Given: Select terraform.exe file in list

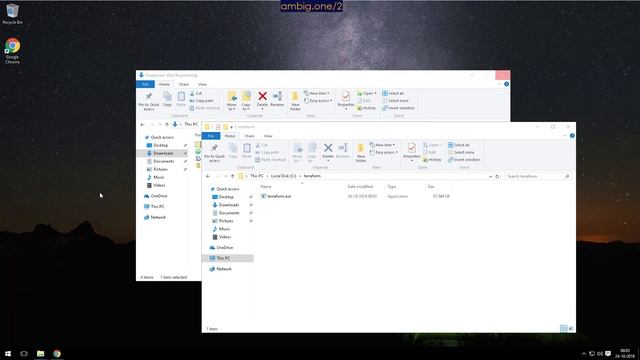Looking at the screenshot, I should point(276,196).
